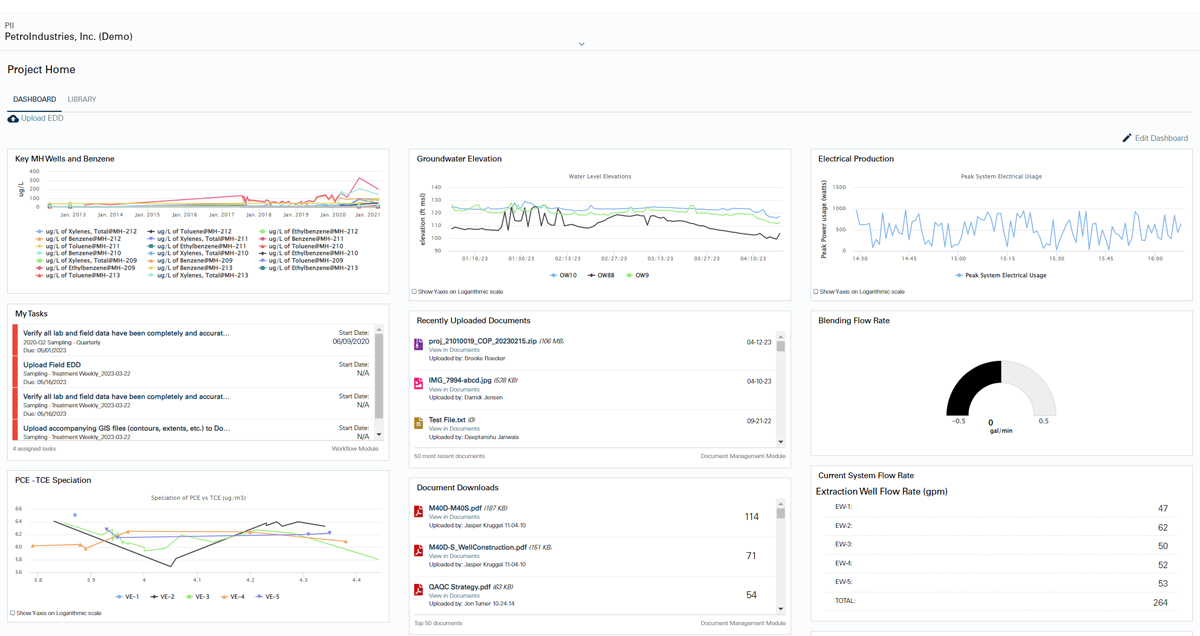The image size is (1200, 636).
Task: Click download count 114 for M40D-M40S.pdf
Action: point(752,517)
